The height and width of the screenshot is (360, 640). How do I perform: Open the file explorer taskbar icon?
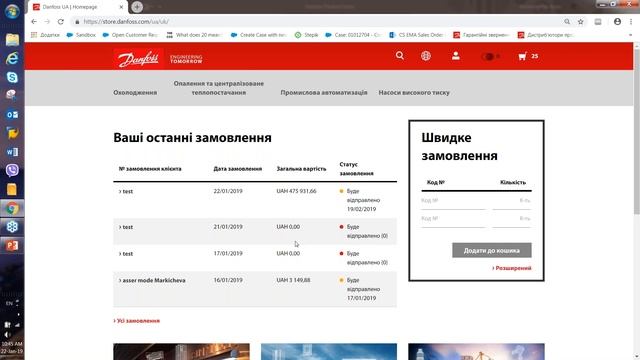tap(12, 40)
